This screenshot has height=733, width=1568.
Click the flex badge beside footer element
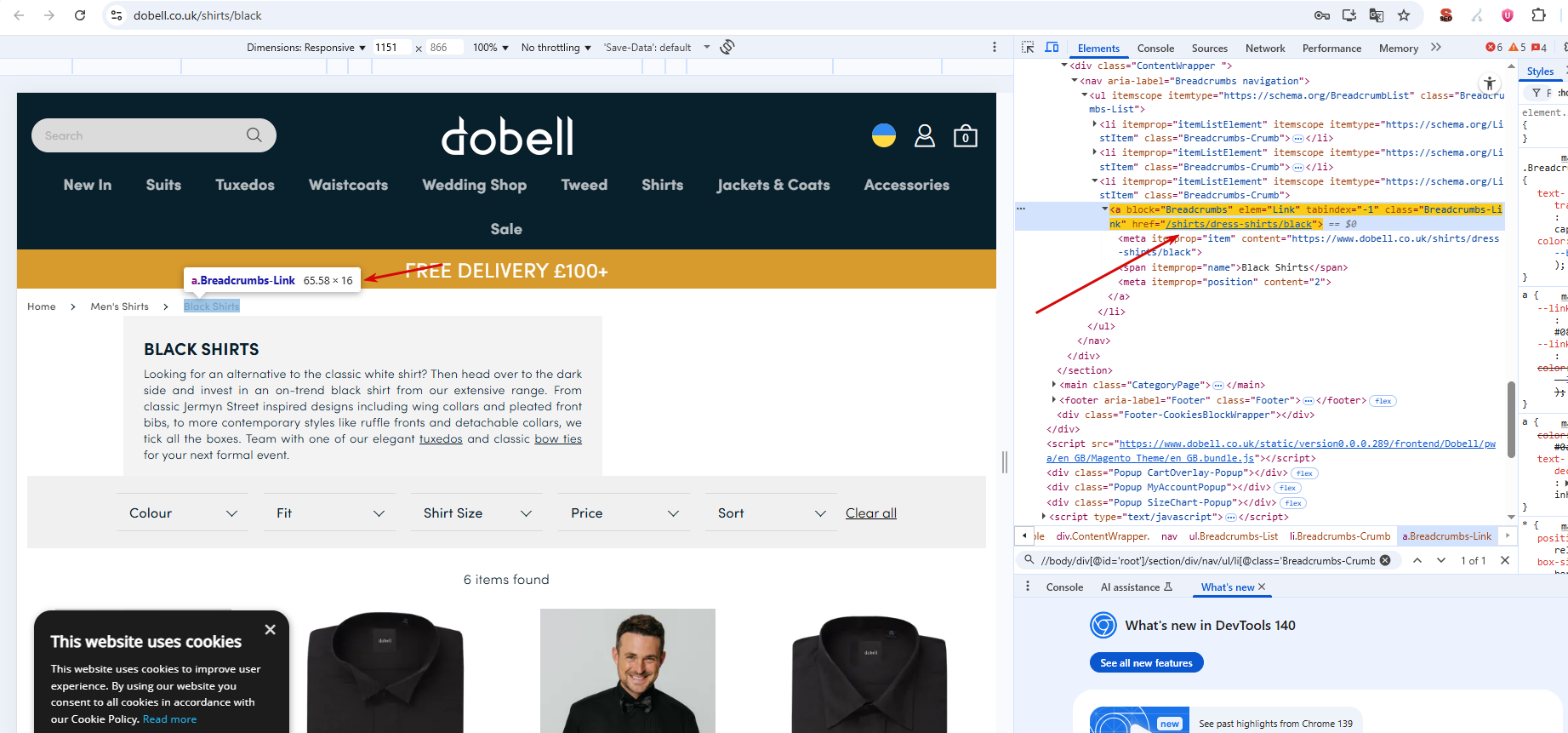pyautogui.click(x=1383, y=401)
